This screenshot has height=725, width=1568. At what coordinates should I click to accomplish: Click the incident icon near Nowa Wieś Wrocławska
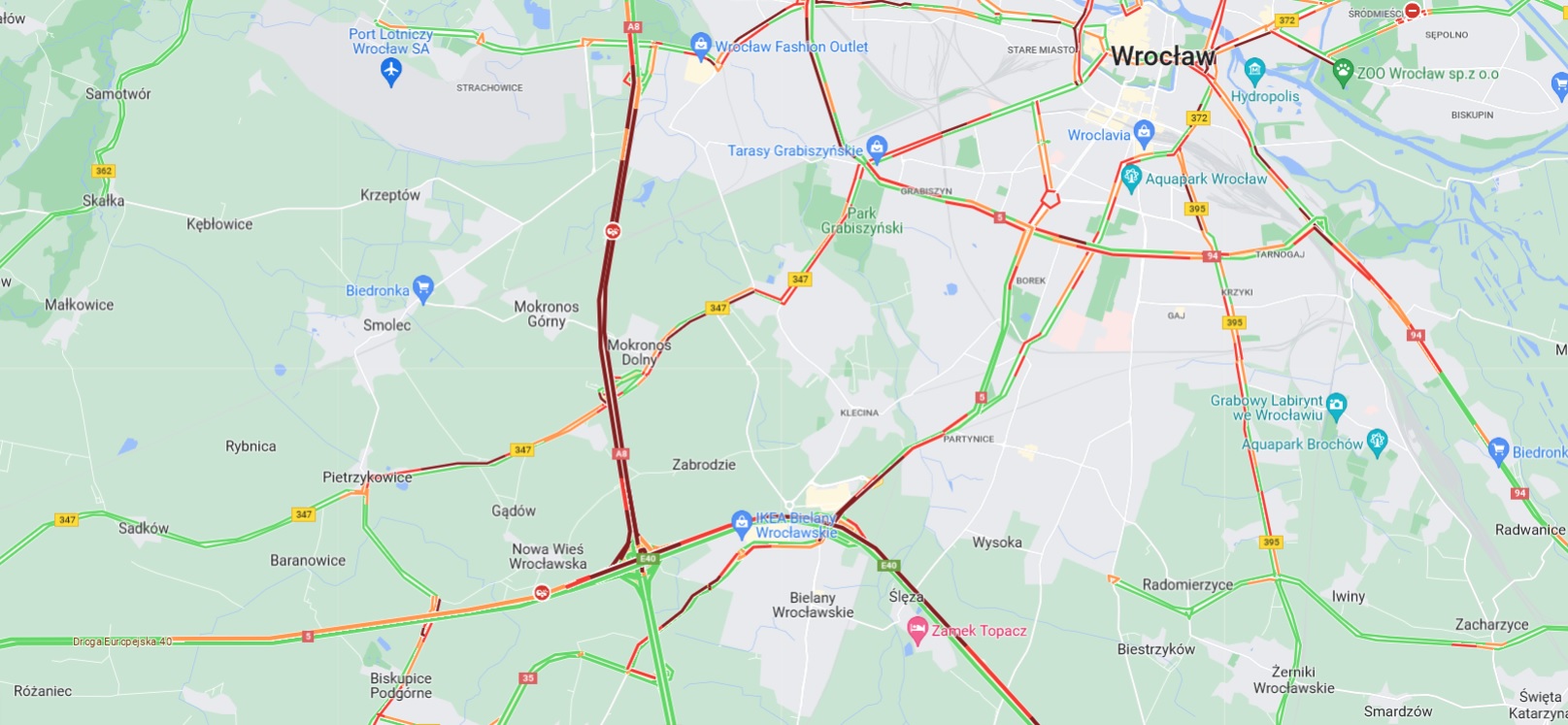pos(542,592)
